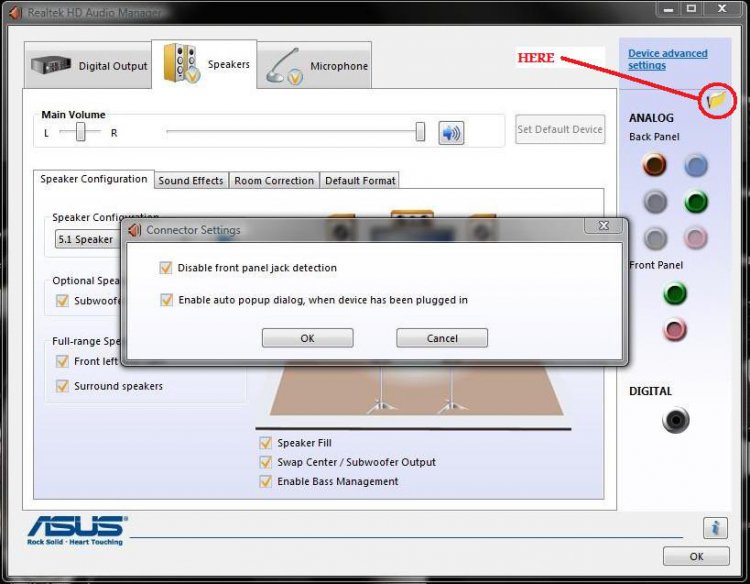750x584 pixels.
Task: Click the main window OK button
Action: click(696, 556)
